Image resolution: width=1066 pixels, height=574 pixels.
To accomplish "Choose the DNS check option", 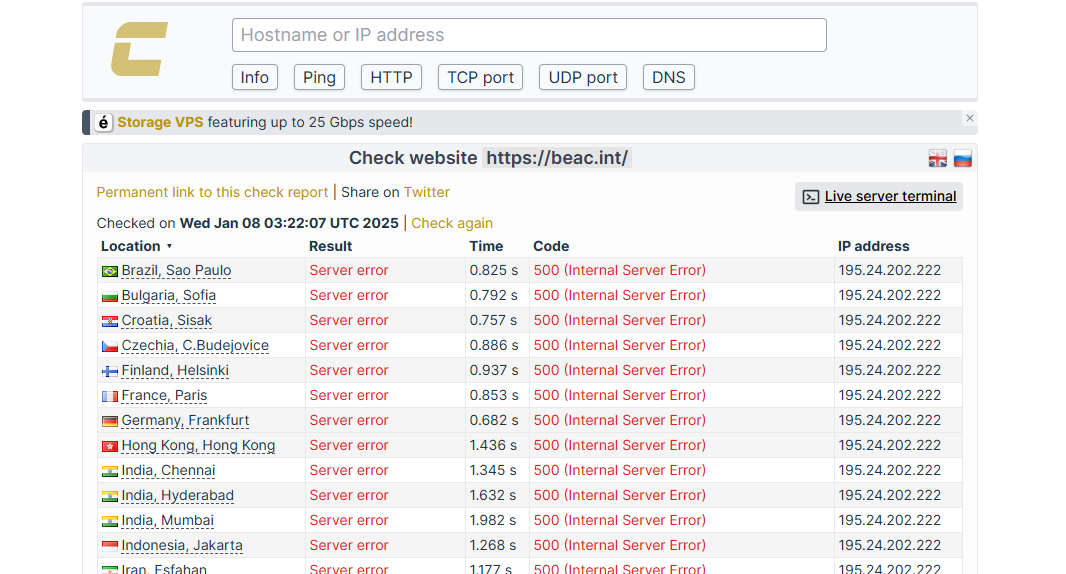I will coord(668,77).
